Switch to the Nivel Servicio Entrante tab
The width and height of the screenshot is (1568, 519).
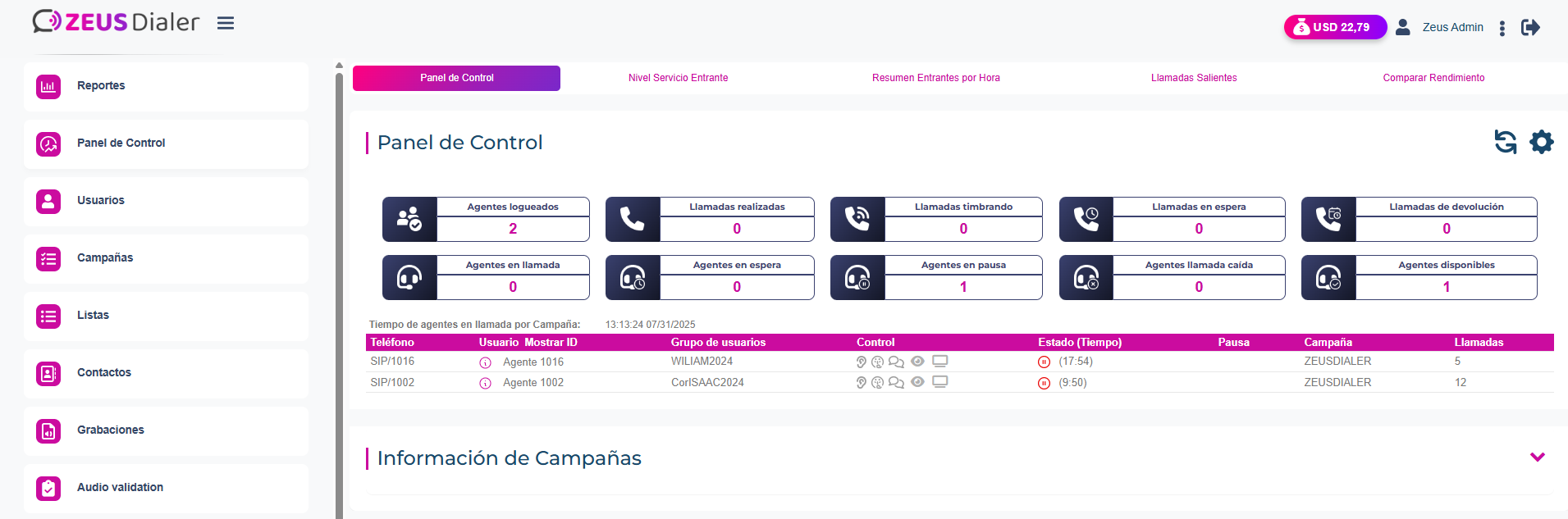pos(678,78)
